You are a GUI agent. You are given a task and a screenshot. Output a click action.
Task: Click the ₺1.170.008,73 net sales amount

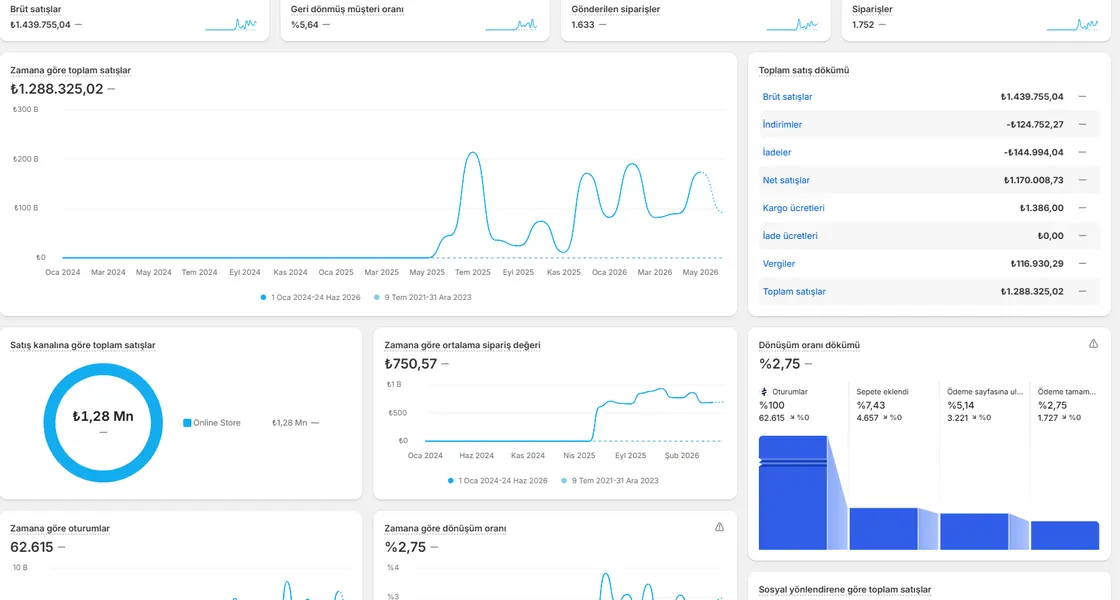pyautogui.click(x=1034, y=180)
